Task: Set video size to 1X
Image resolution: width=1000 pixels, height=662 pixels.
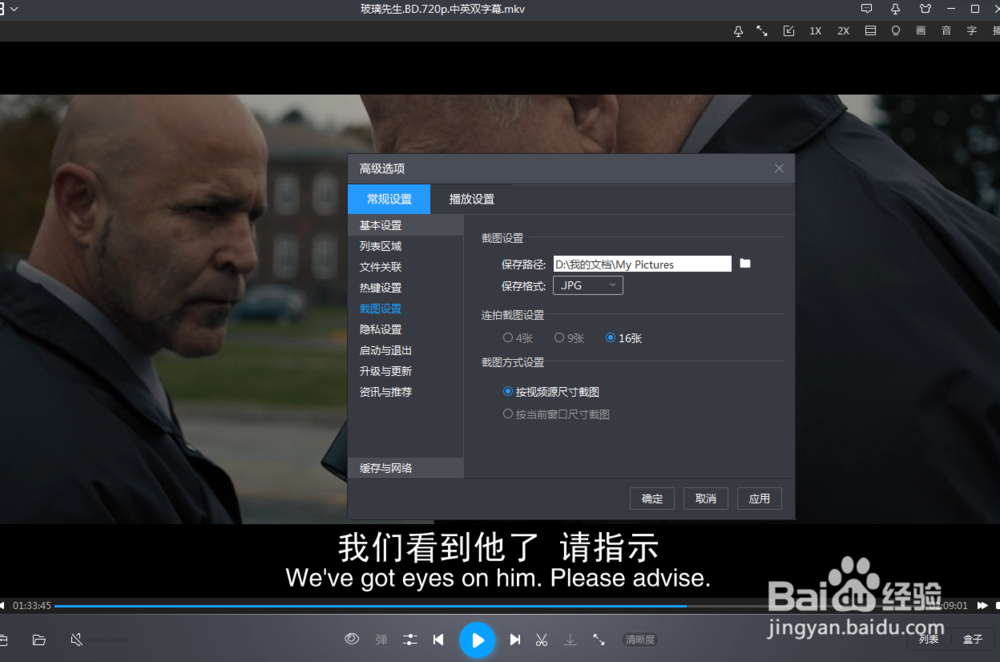Action: (815, 31)
